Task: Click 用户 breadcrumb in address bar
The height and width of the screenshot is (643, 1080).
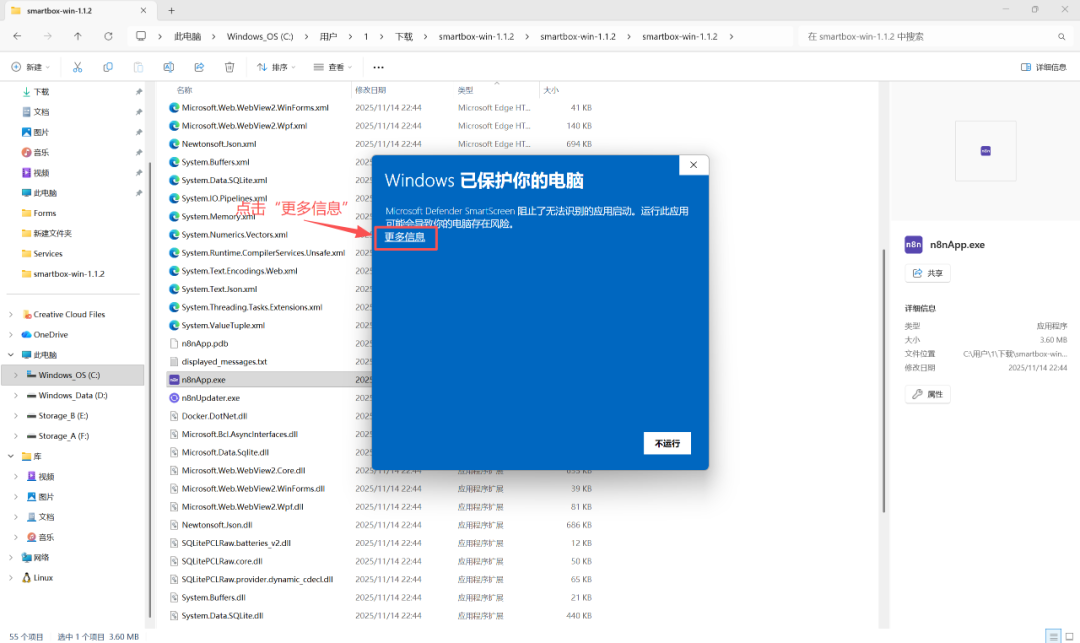Action: [329, 36]
